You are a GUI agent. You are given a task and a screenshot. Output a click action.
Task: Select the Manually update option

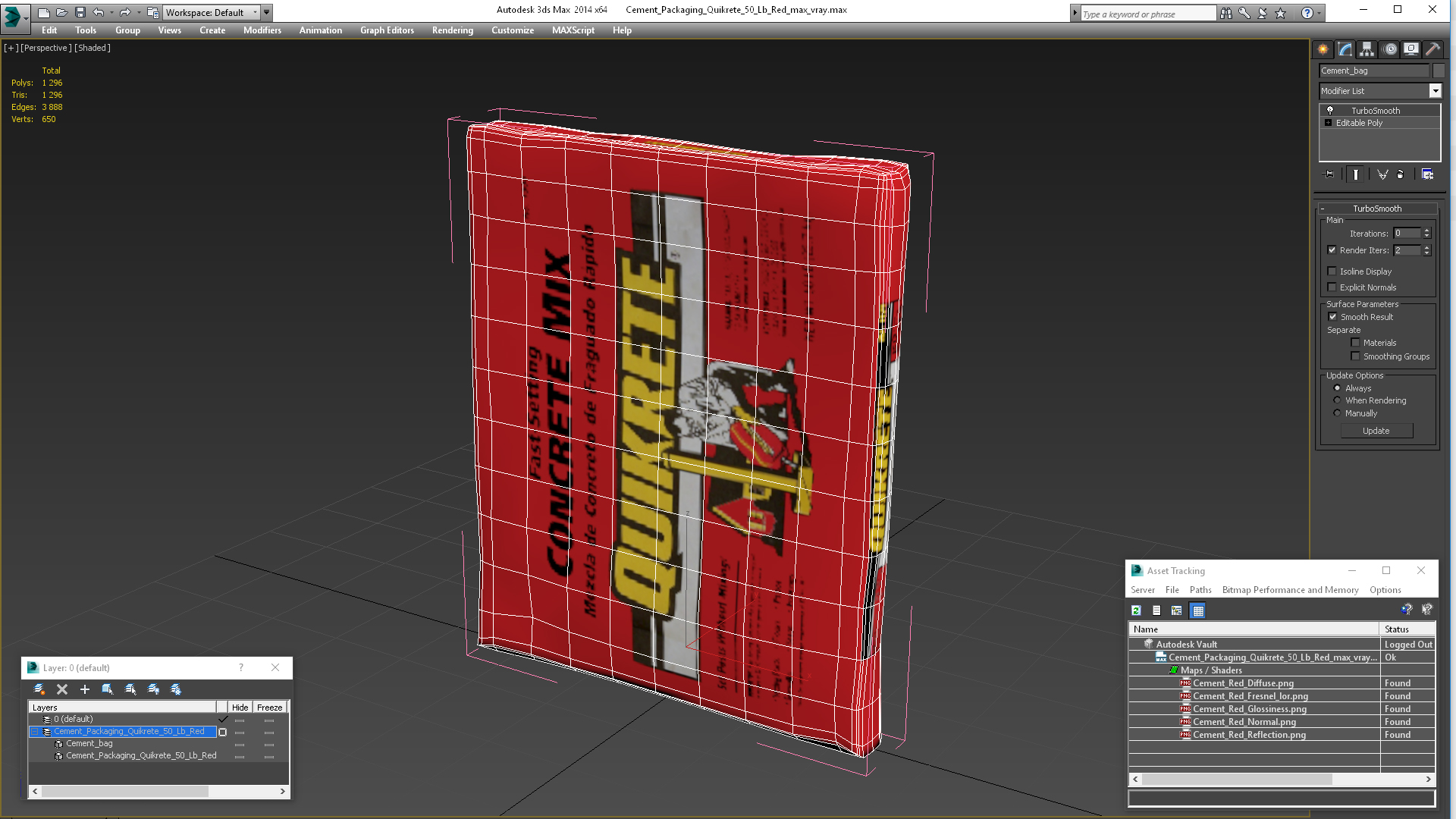point(1337,413)
